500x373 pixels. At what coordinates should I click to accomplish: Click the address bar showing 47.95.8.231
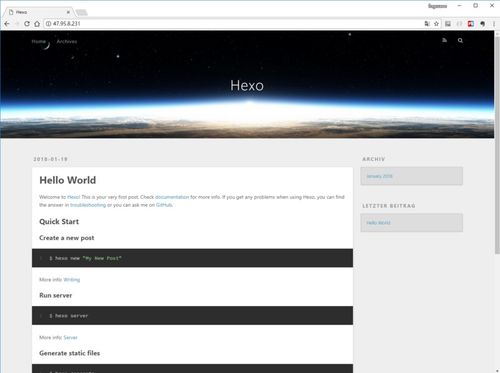point(233,24)
